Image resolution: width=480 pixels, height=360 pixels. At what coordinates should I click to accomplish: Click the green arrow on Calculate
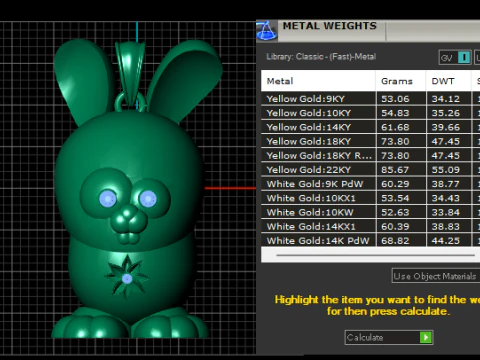tap(426, 337)
